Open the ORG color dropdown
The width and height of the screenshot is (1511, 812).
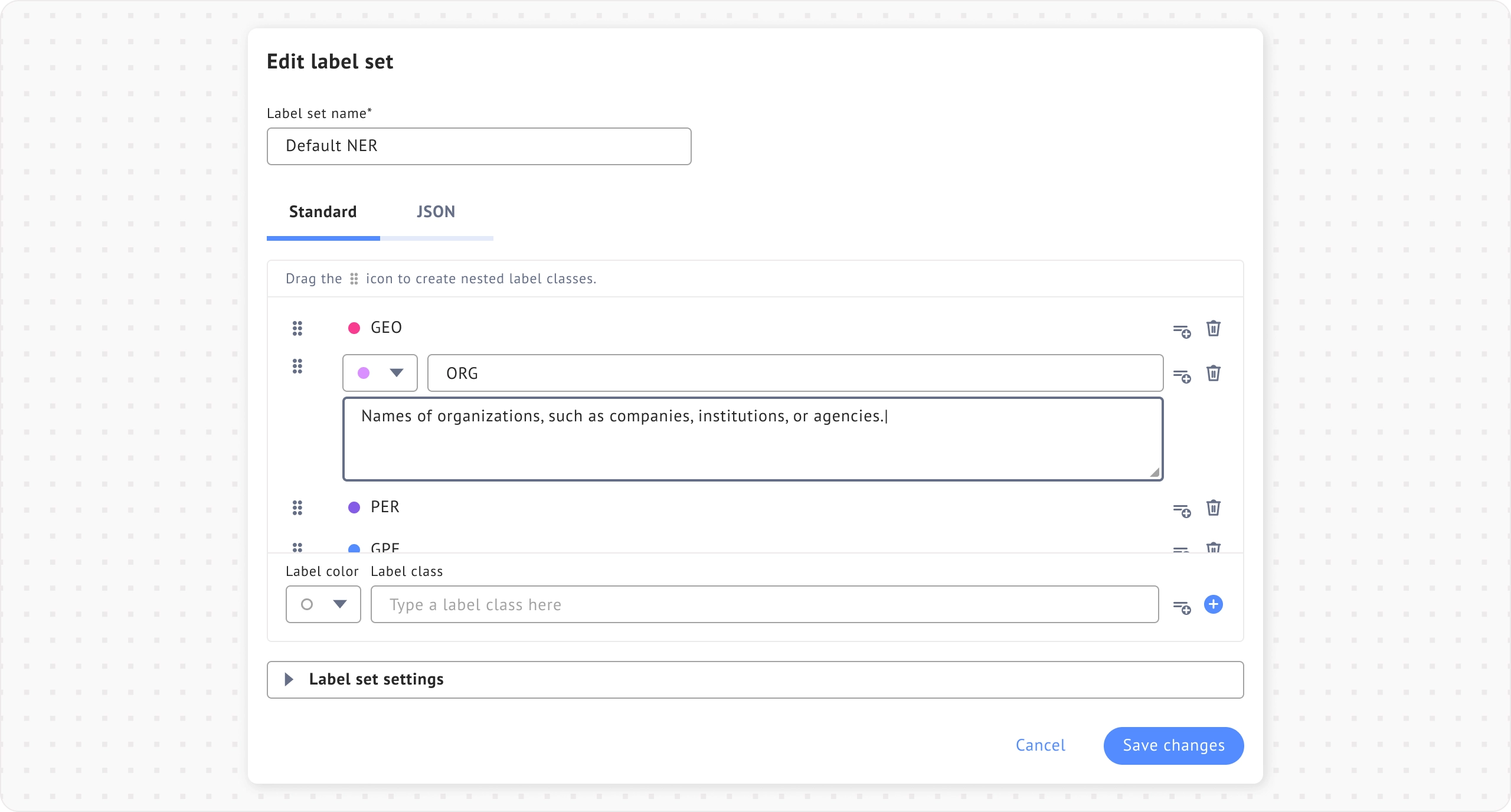point(380,373)
